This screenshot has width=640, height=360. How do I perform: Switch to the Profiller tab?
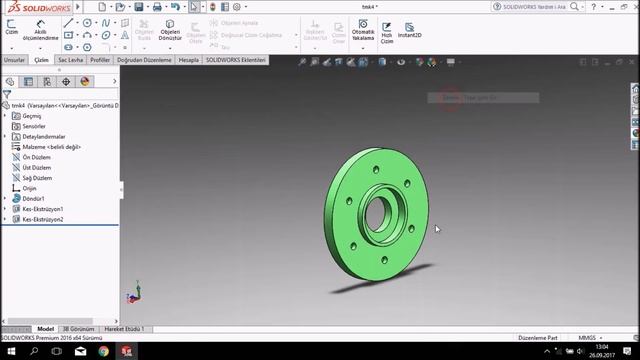100,60
